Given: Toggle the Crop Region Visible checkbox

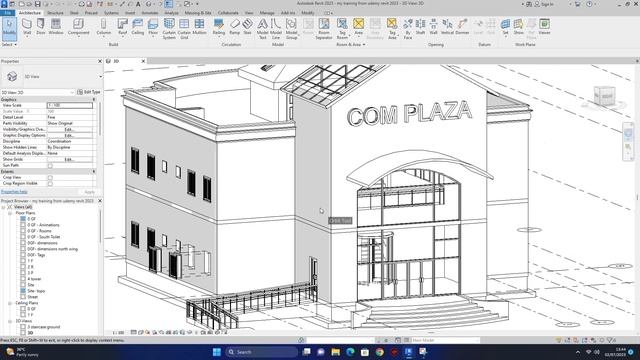Looking at the screenshot, I should 50,184.
